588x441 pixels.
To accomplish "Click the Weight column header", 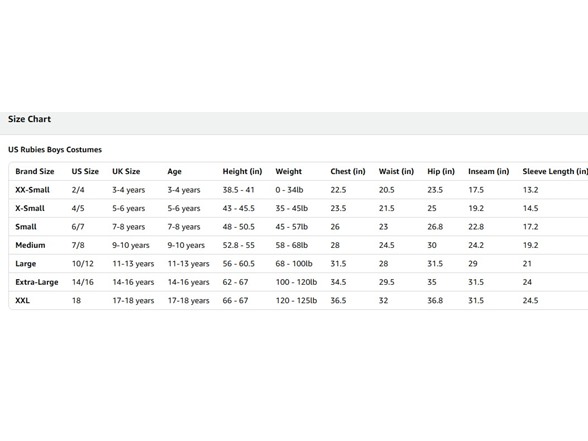I will [x=288, y=172].
